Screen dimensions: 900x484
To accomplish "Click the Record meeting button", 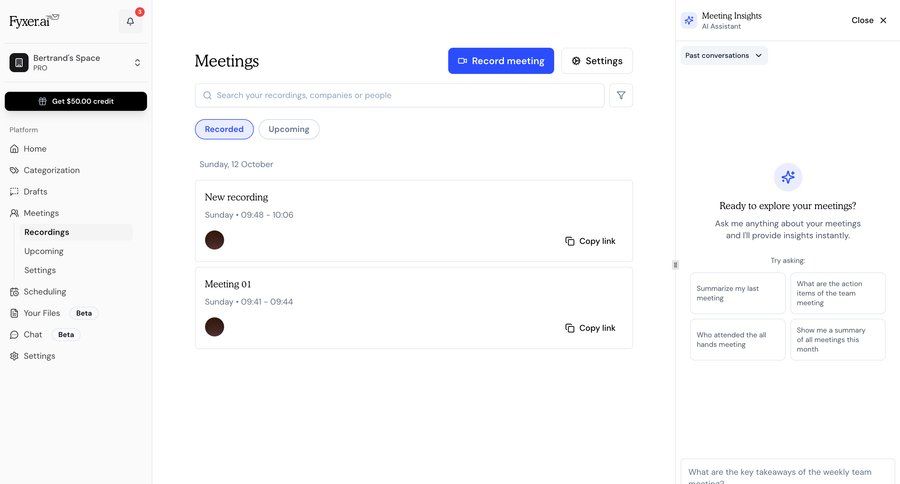I will tap(501, 61).
